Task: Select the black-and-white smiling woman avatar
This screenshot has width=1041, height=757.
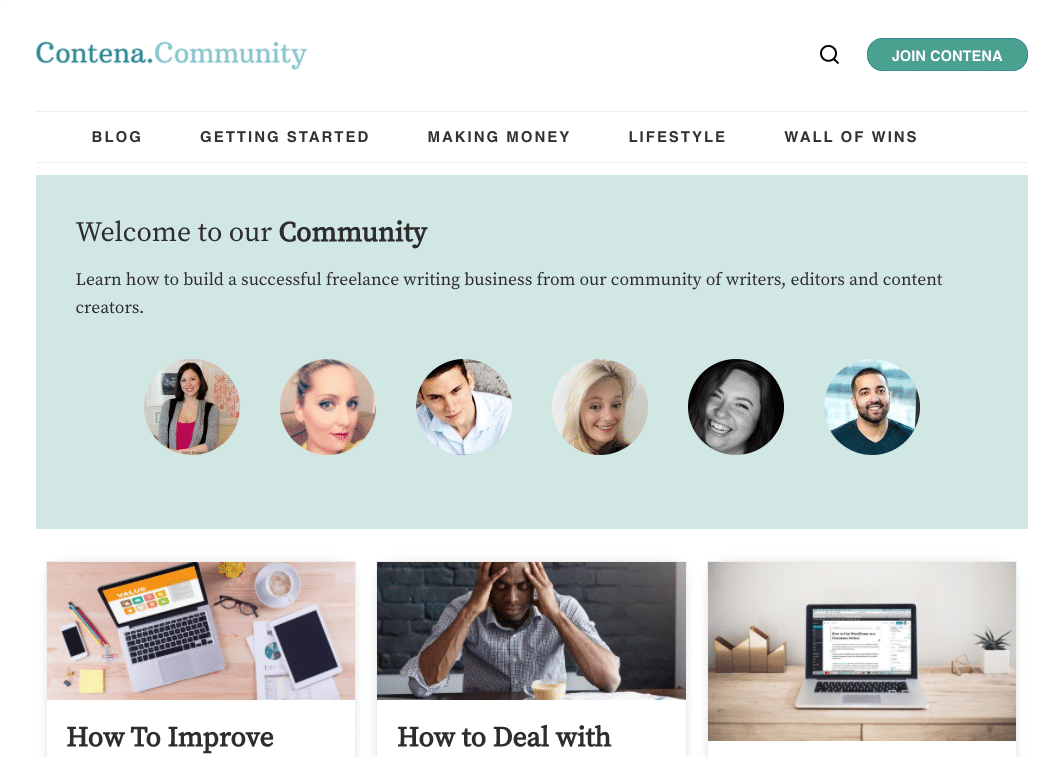Action: click(x=736, y=407)
